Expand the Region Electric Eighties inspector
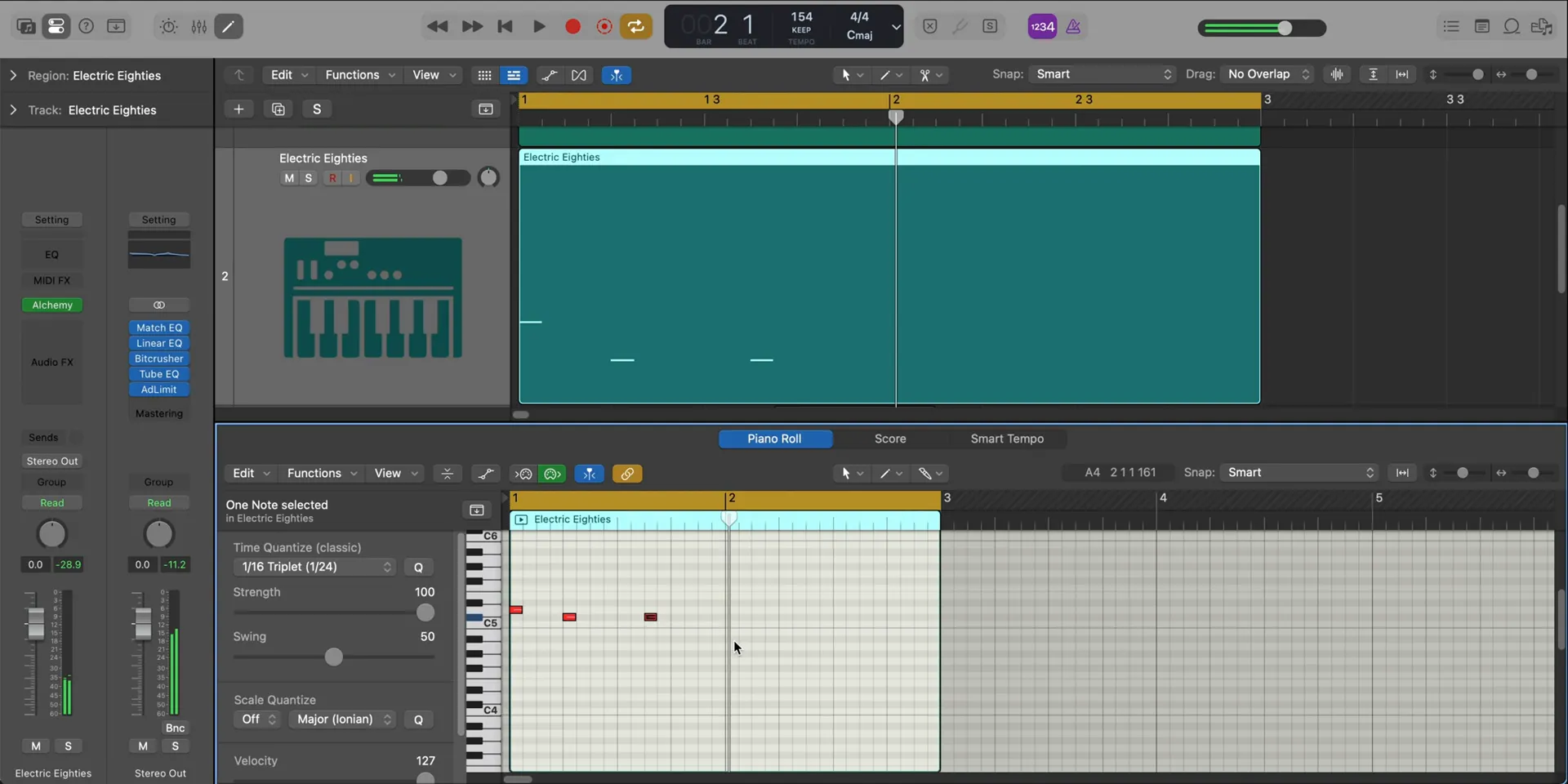 pyautogui.click(x=13, y=75)
